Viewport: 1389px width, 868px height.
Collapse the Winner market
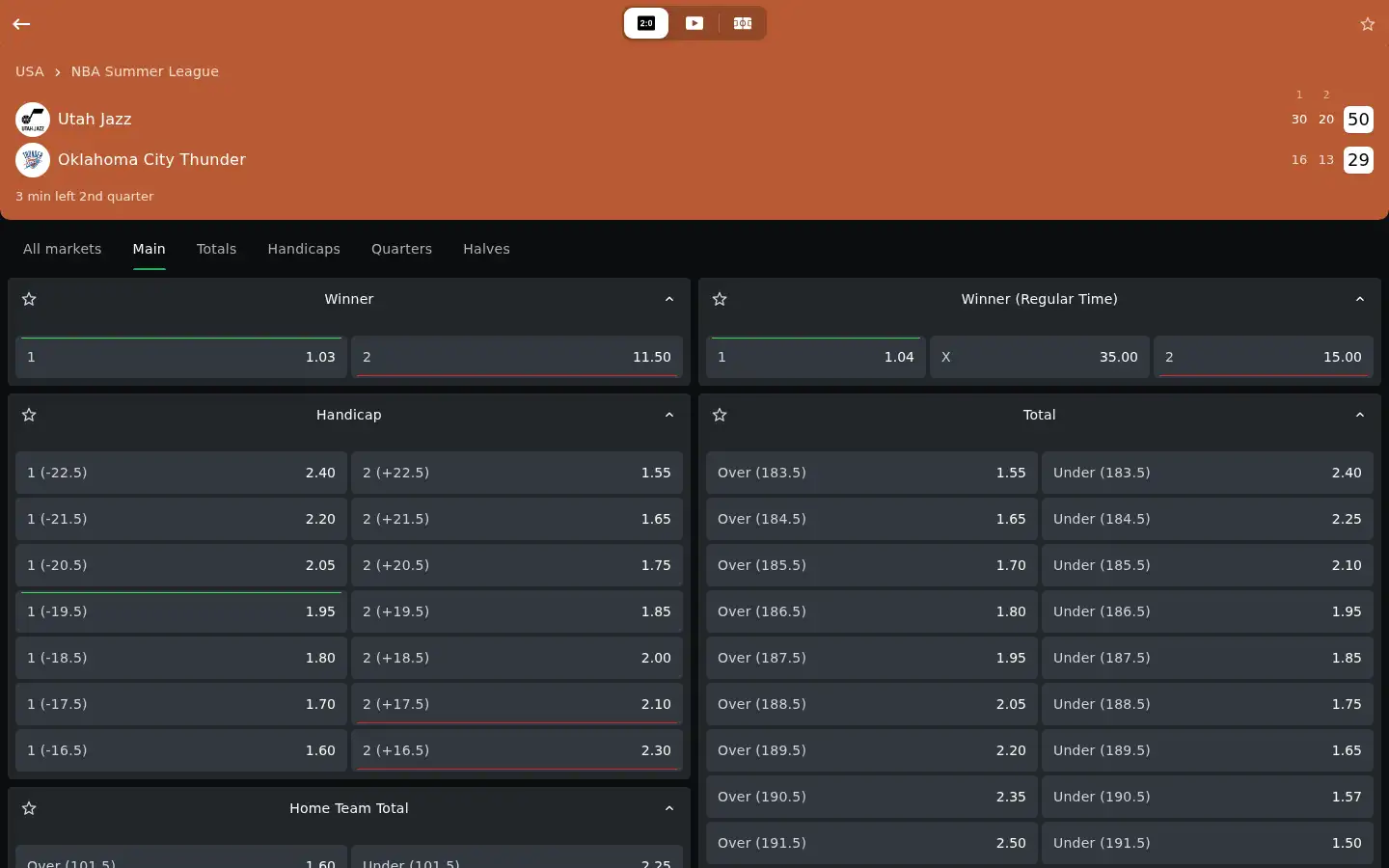(669, 299)
